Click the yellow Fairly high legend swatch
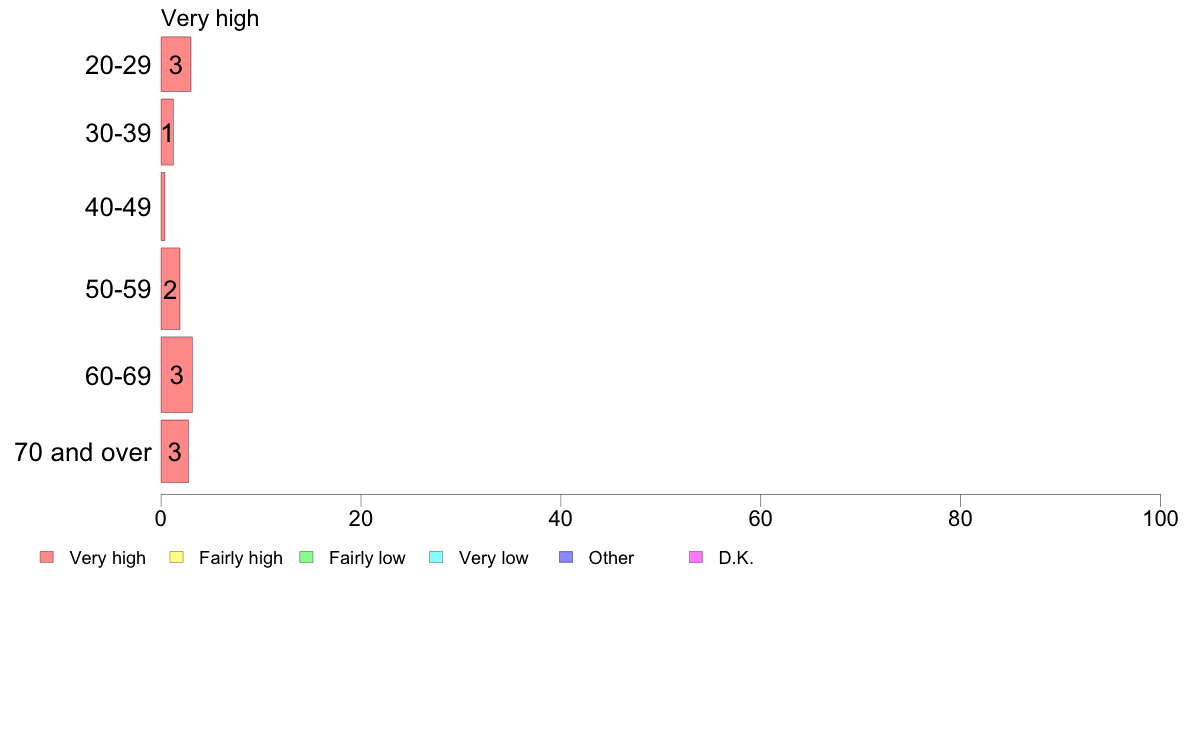Screen dimensions: 1188x736 tap(177, 557)
